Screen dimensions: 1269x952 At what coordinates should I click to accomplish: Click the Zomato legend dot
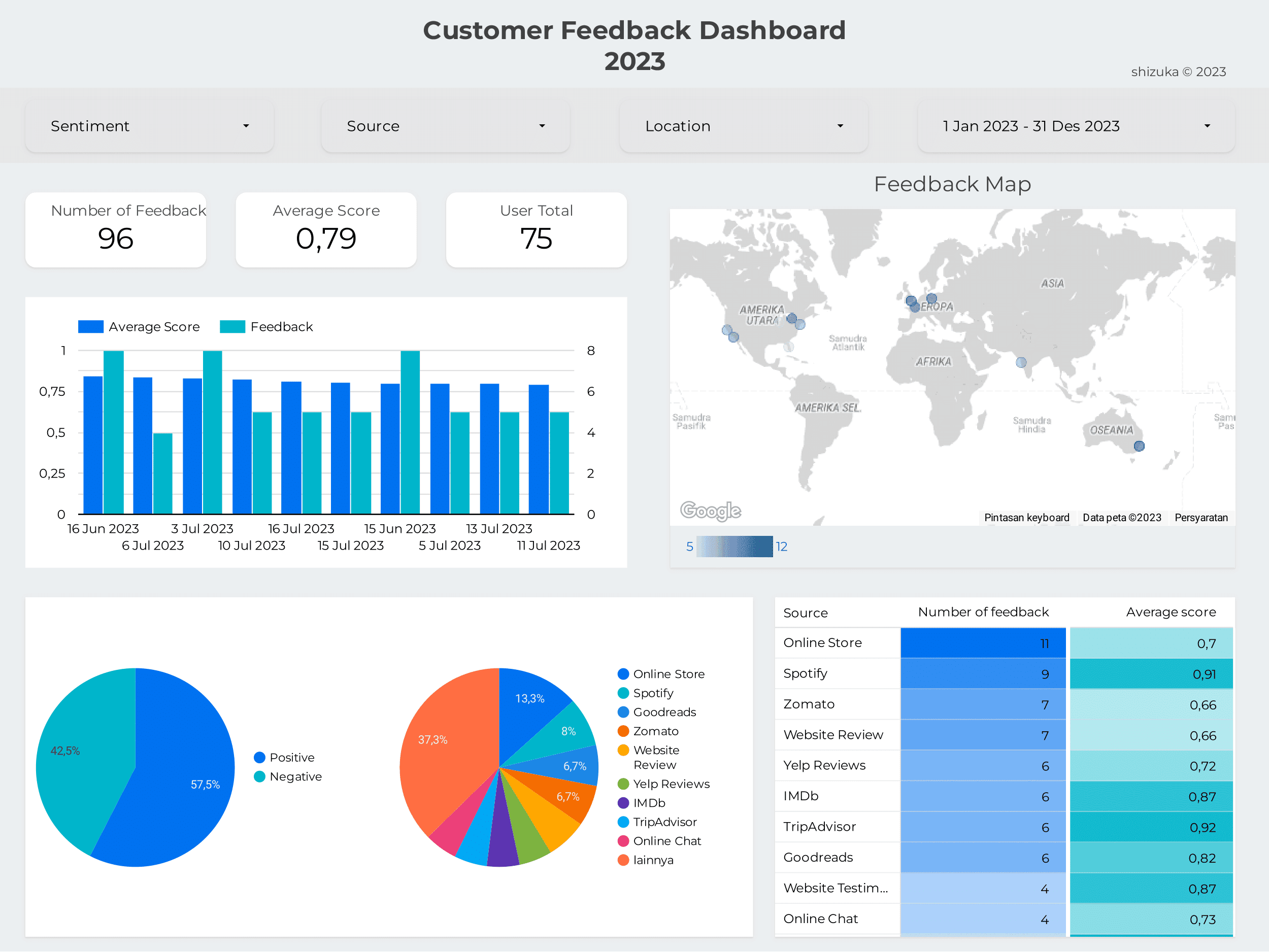[x=623, y=731]
